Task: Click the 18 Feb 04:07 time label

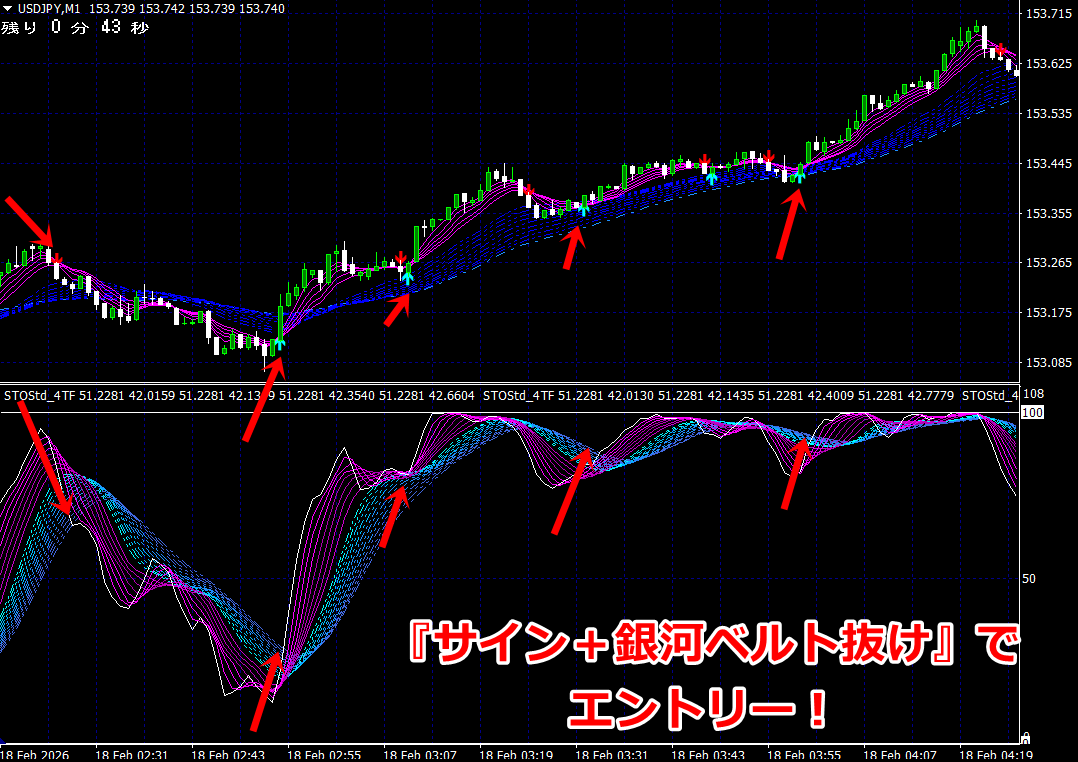Action: click(900, 755)
